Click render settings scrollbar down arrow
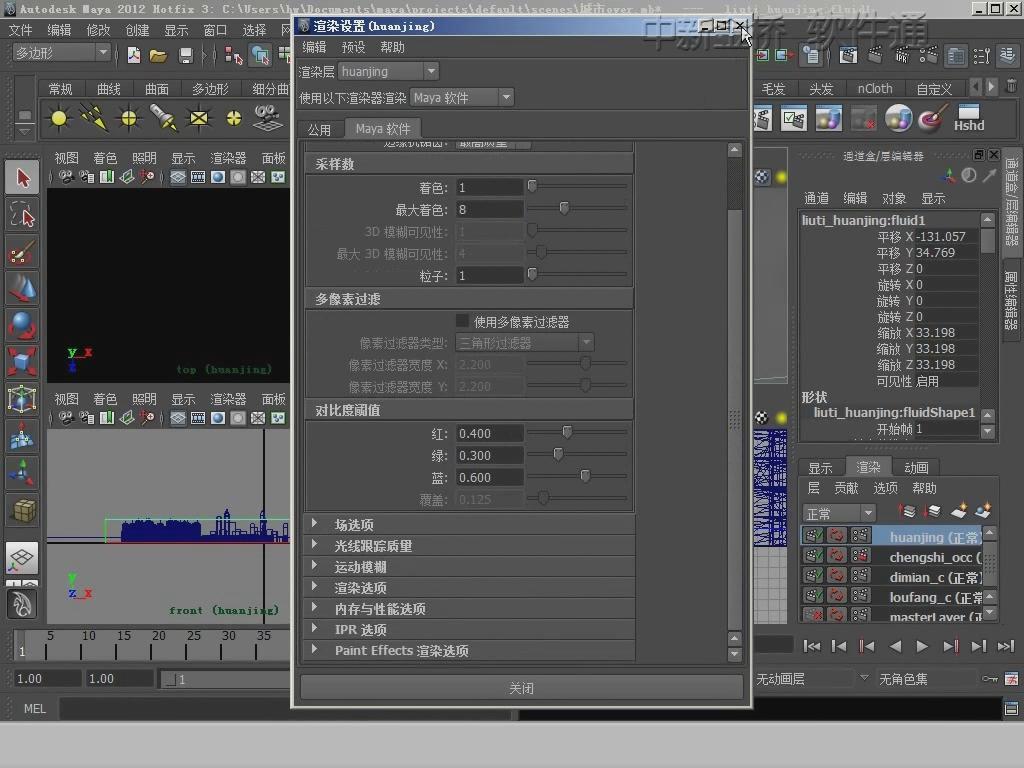 pos(735,654)
